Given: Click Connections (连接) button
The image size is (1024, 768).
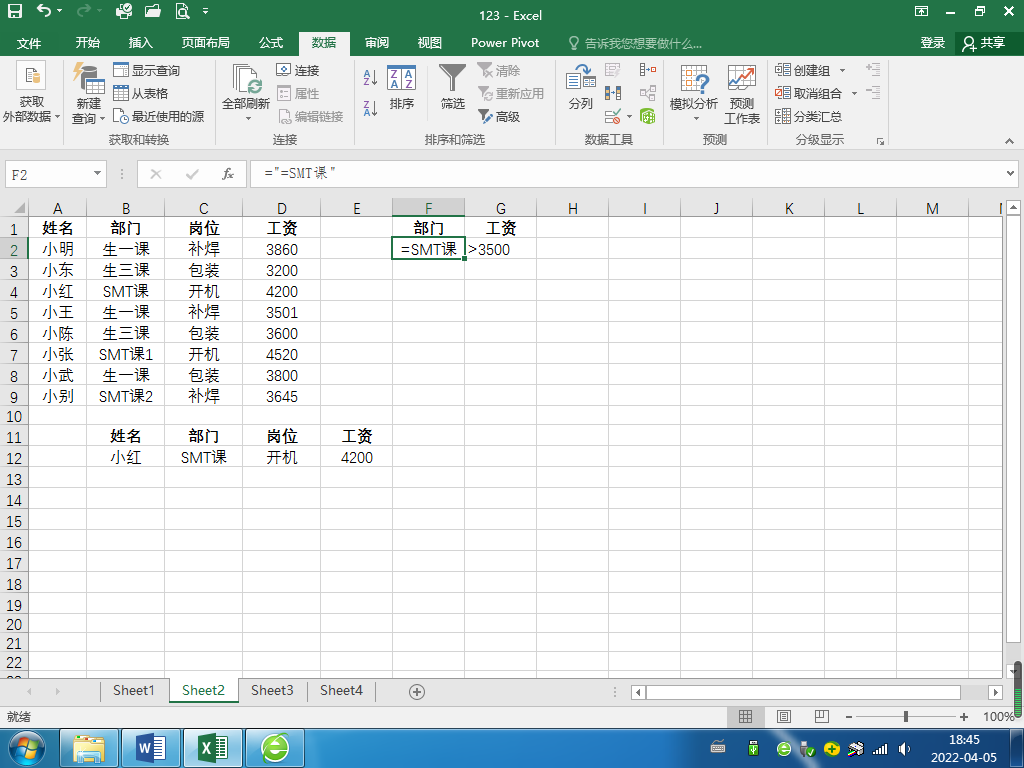Looking at the screenshot, I should 298,70.
